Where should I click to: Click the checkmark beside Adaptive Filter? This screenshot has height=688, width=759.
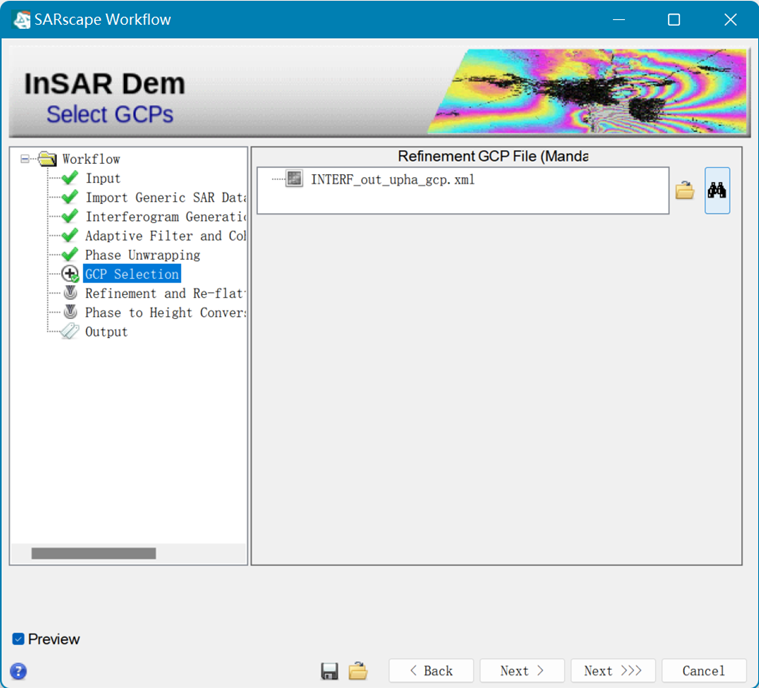tap(70, 235)
